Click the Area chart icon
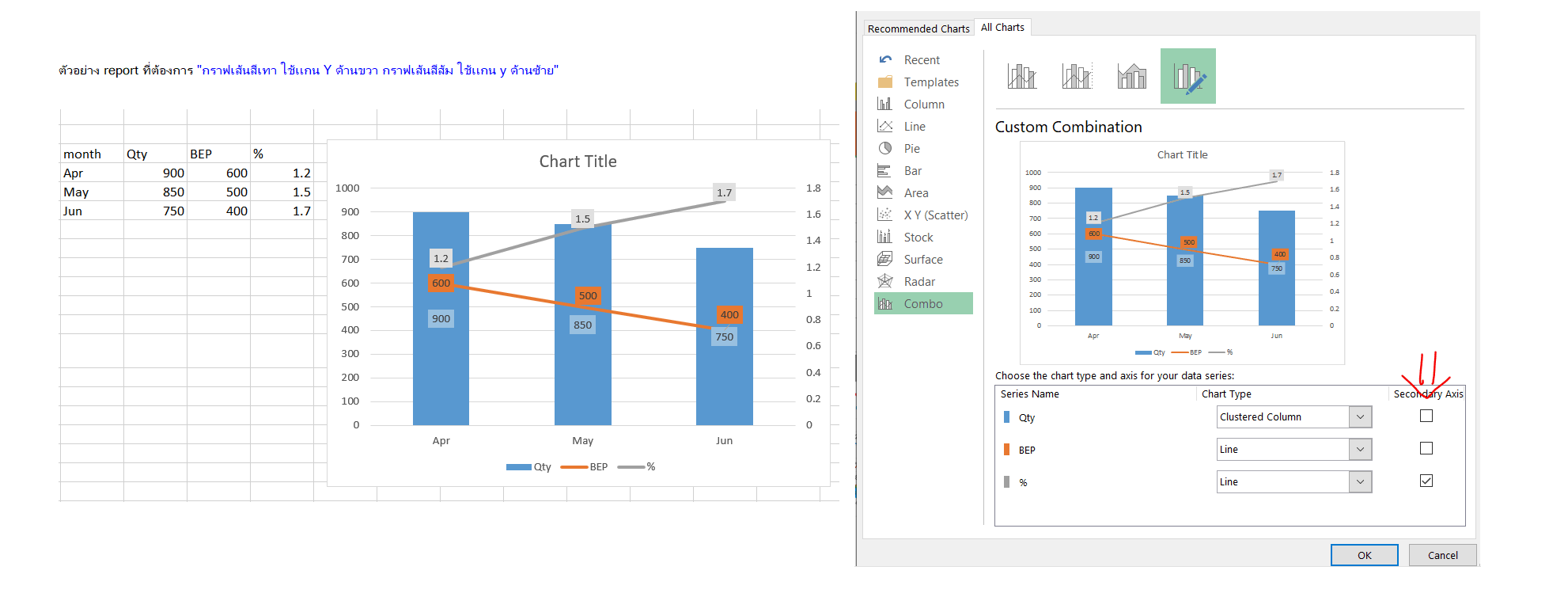1568x597 pixels. [x=885, y=192]
